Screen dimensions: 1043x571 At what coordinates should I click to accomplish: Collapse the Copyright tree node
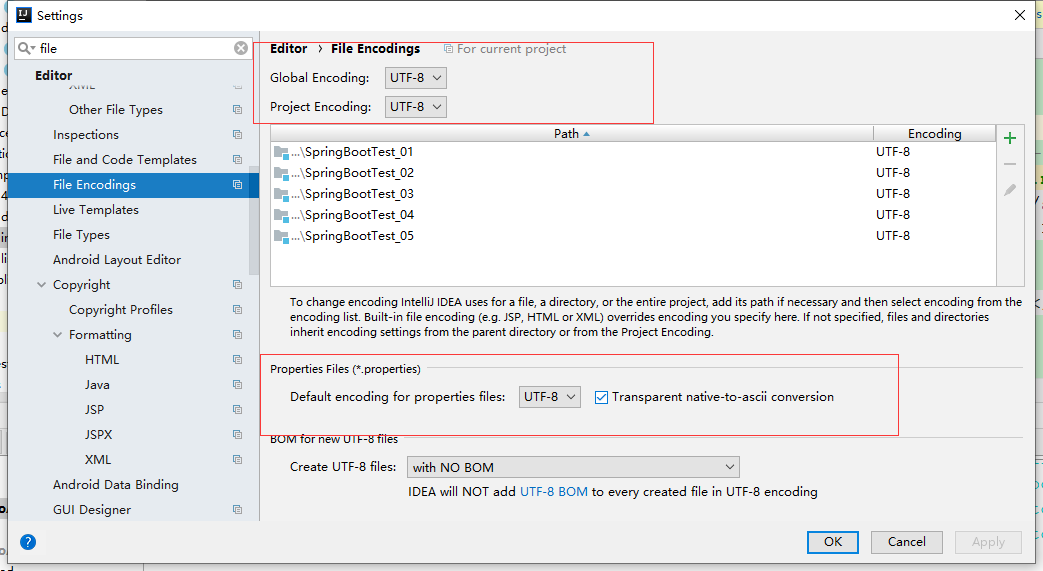(x=41, y=284)
